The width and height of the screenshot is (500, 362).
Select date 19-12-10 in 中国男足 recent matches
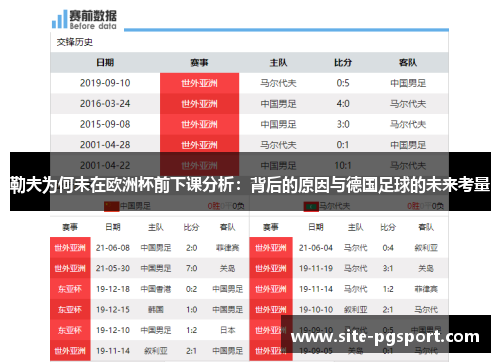(113, 330)
